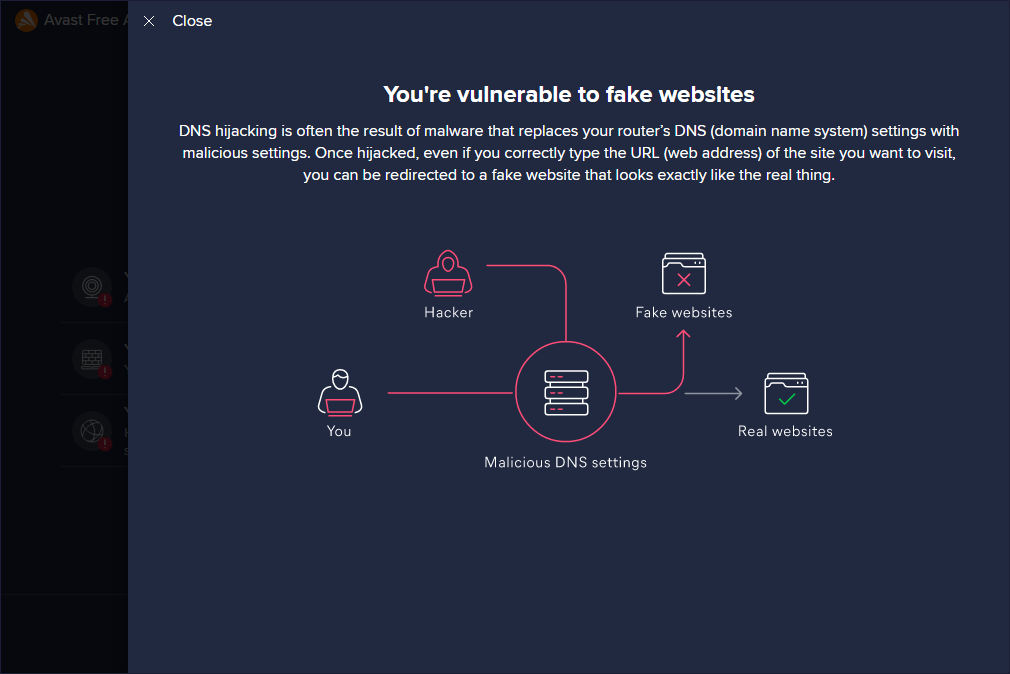The height and width of the screenshot is (674, 1010).
Task: Click the You user laptop icon
Action: click(340, 392)
